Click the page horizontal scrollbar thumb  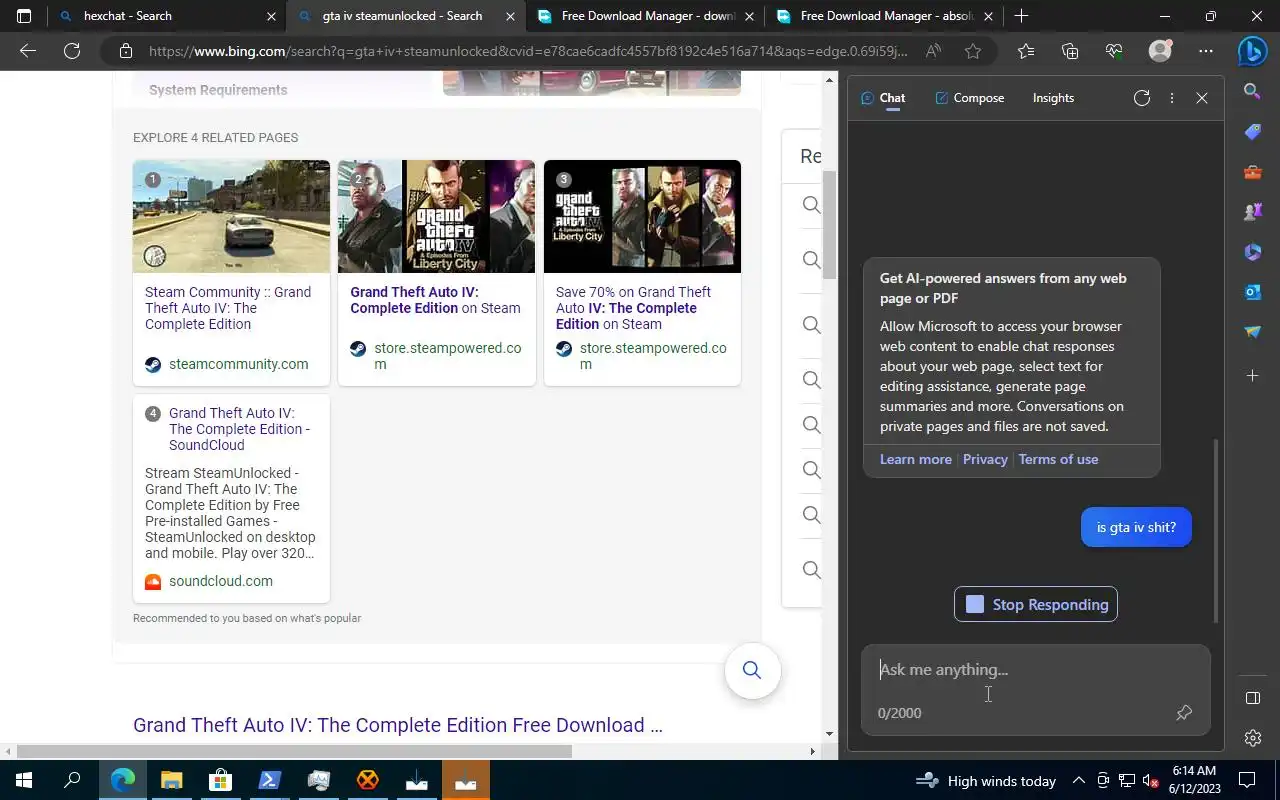click(x=294, y=751)
